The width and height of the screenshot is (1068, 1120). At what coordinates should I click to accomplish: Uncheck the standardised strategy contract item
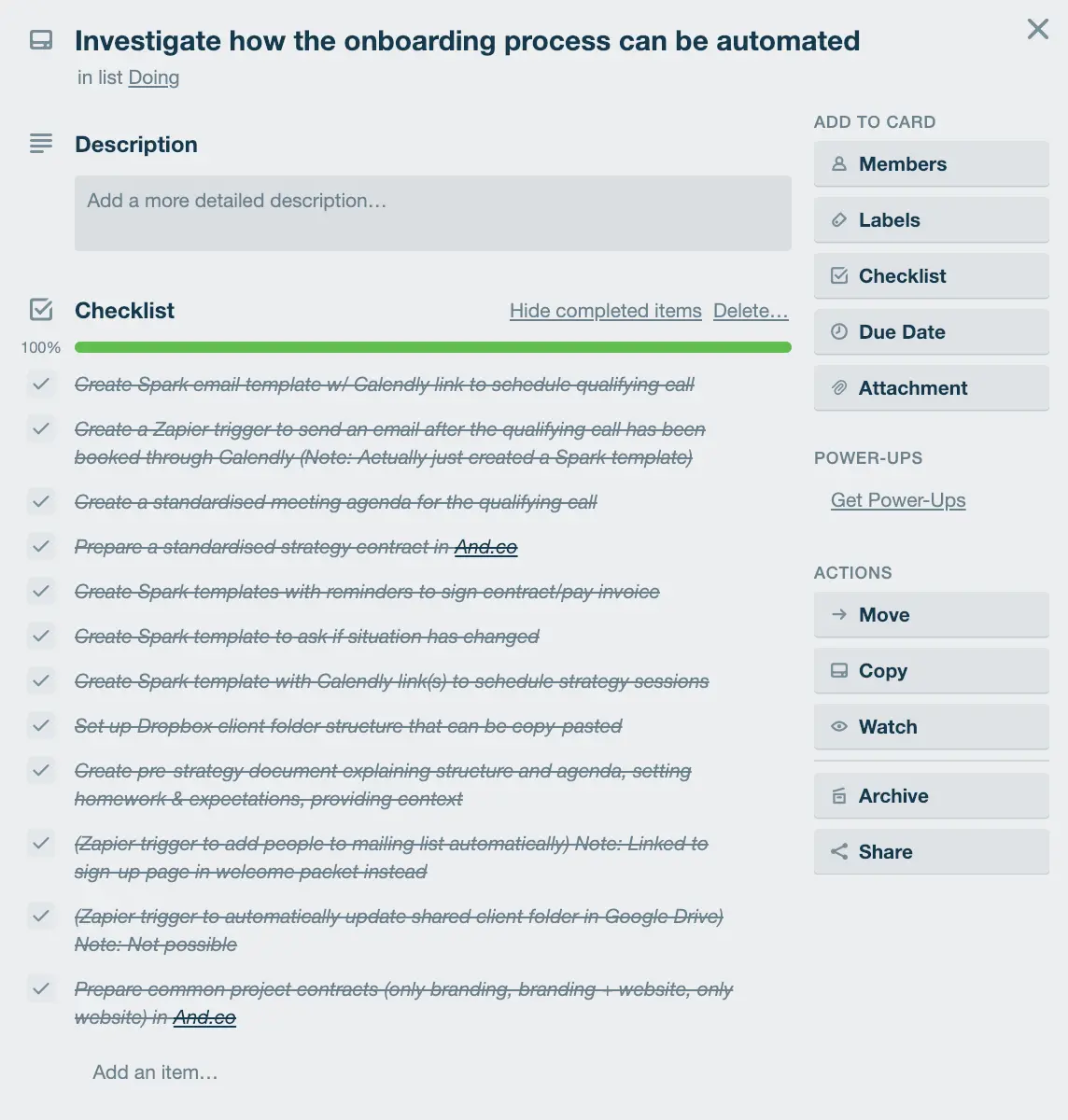point(41,546)
